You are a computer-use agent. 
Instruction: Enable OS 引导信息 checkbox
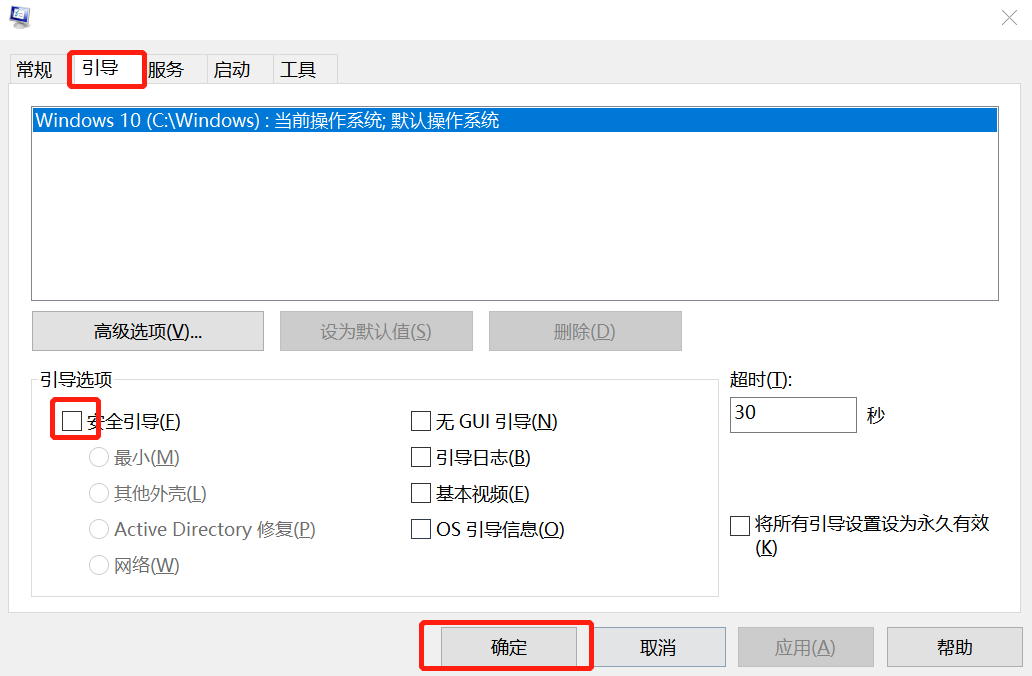(421, 529)
